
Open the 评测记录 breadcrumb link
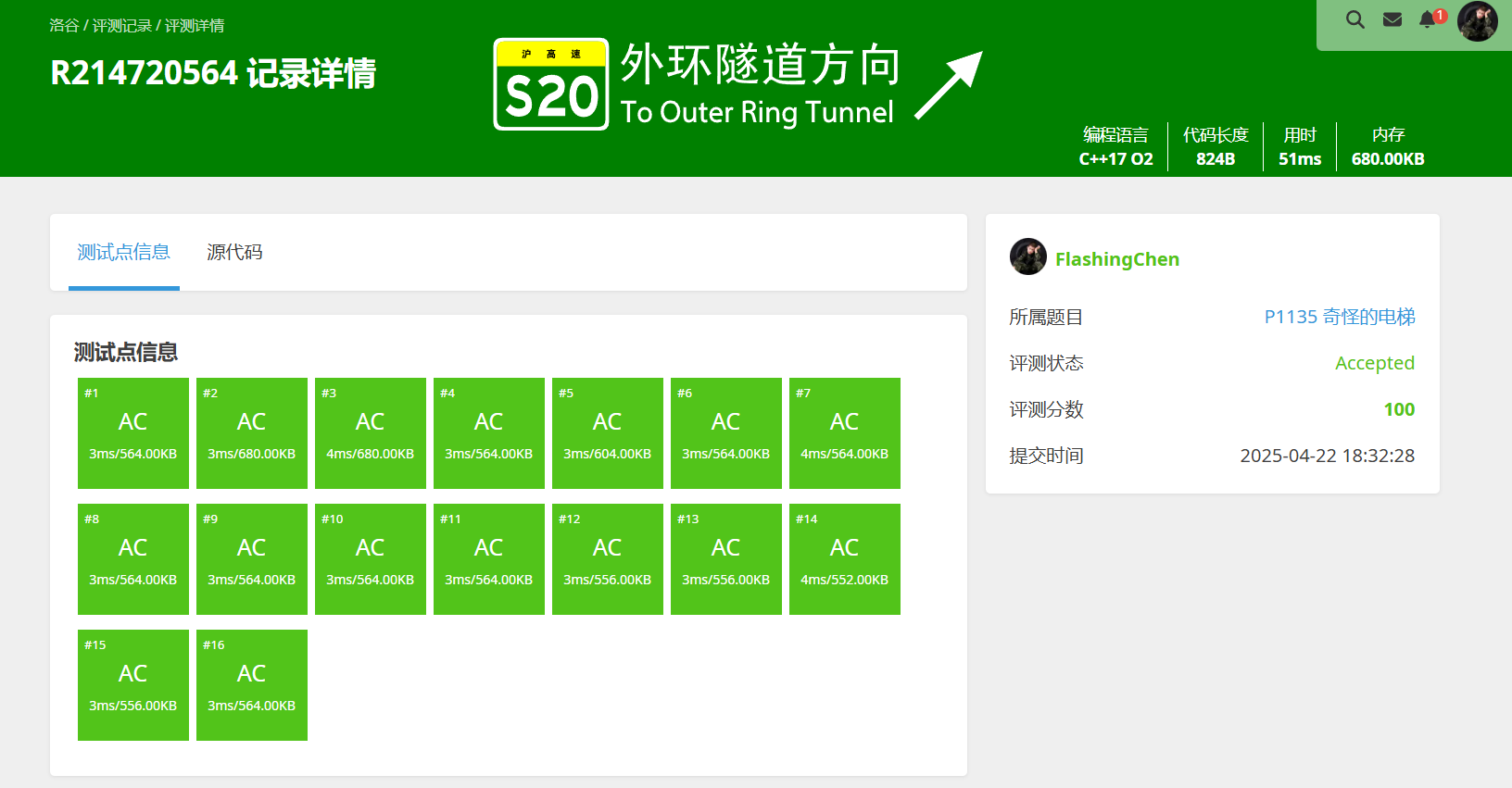(121, 25)
